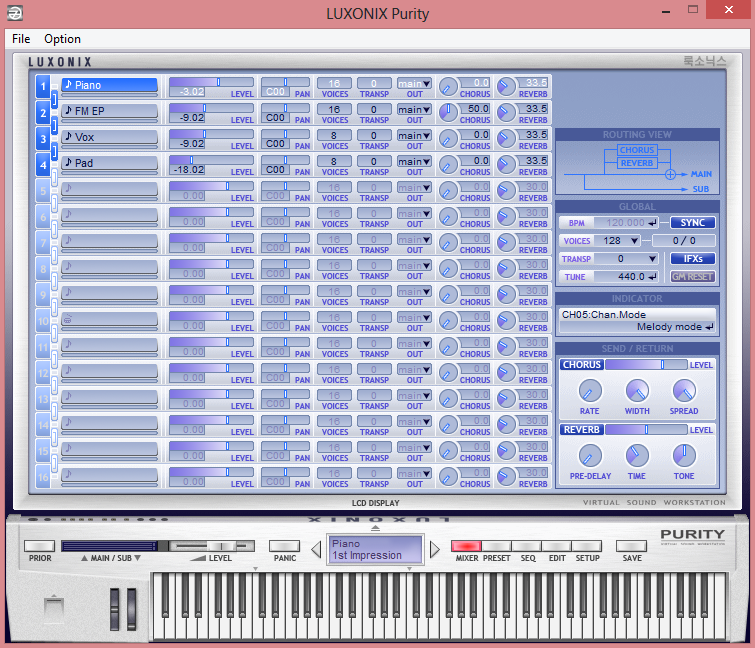Click the BPM value enter arrow

pyautogui.click(x=652, y=223)
